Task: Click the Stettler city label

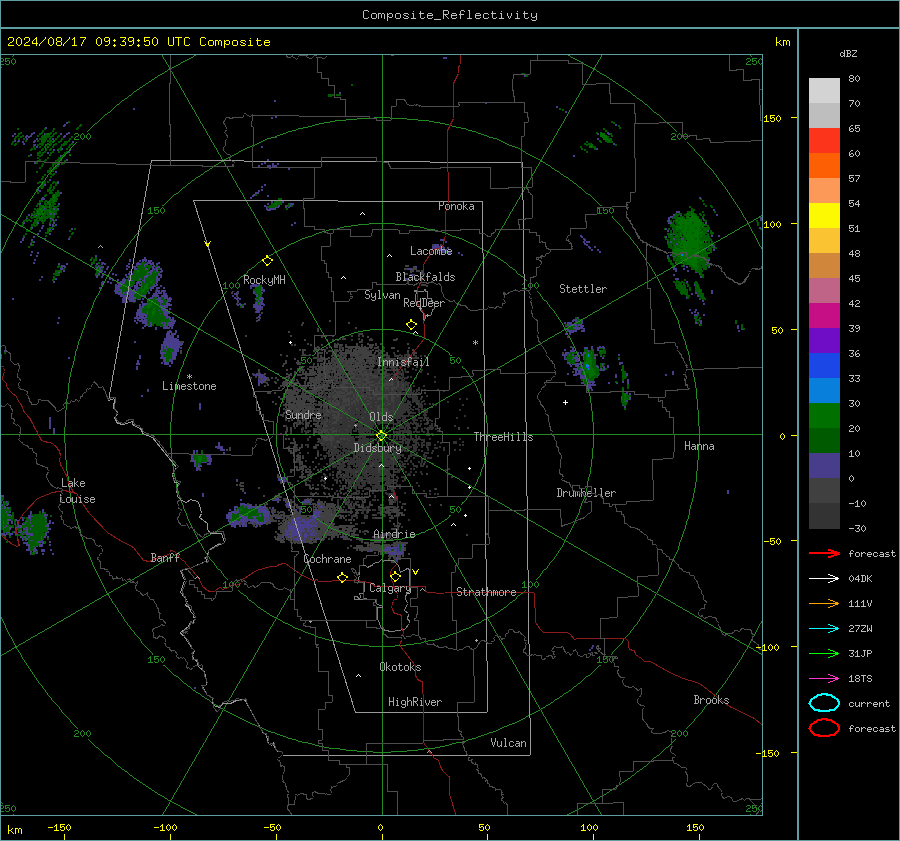Action: pos(583,289)
